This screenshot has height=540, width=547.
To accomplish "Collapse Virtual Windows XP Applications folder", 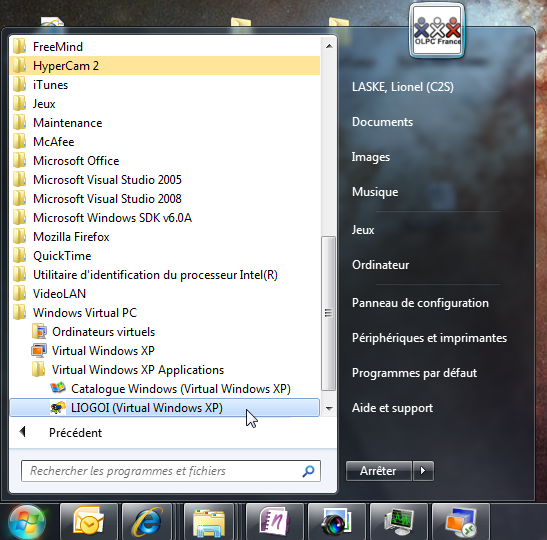I will 165,370.
